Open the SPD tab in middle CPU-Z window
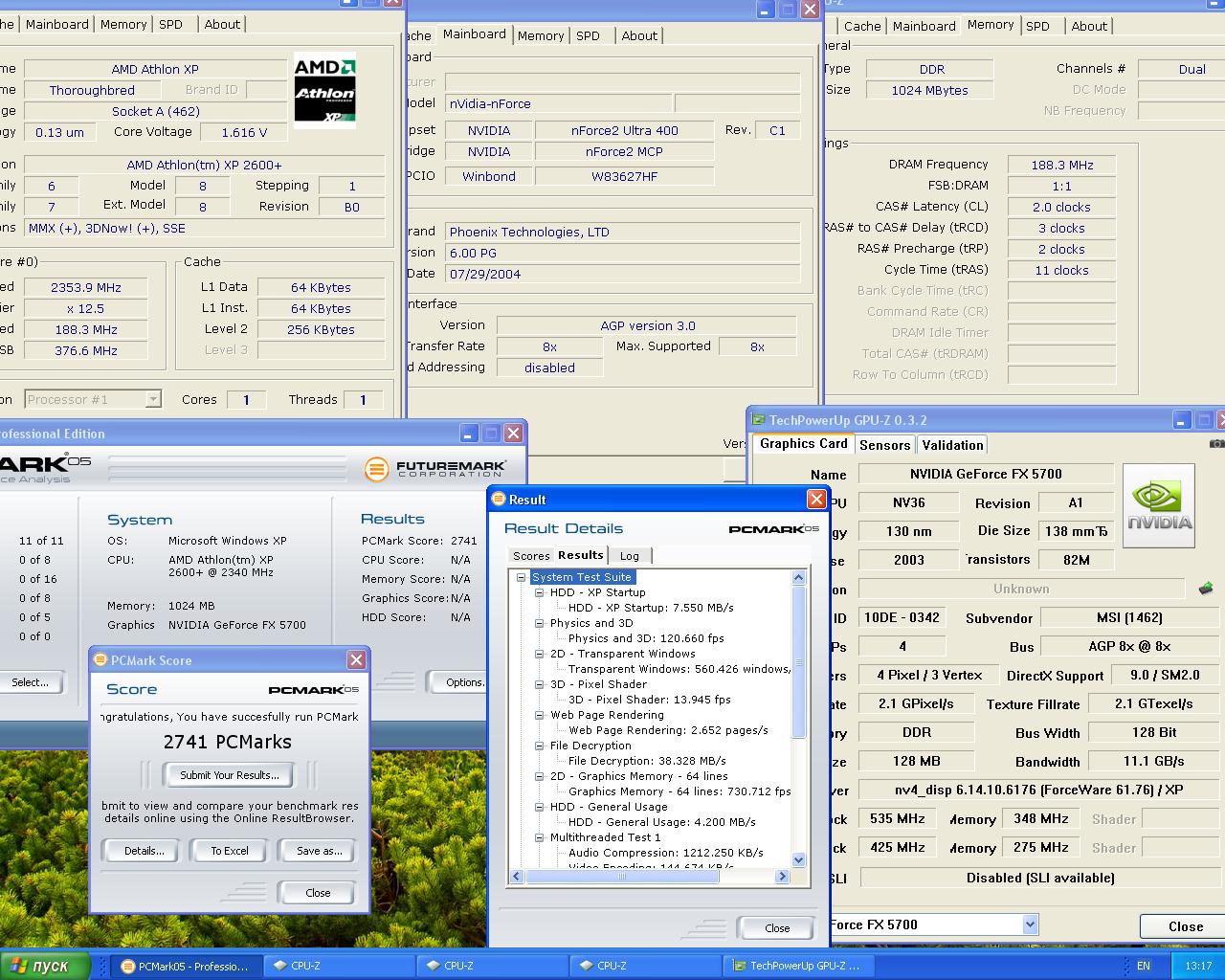The width and height of the screenshot is (1225, 980). coord(589,35)
